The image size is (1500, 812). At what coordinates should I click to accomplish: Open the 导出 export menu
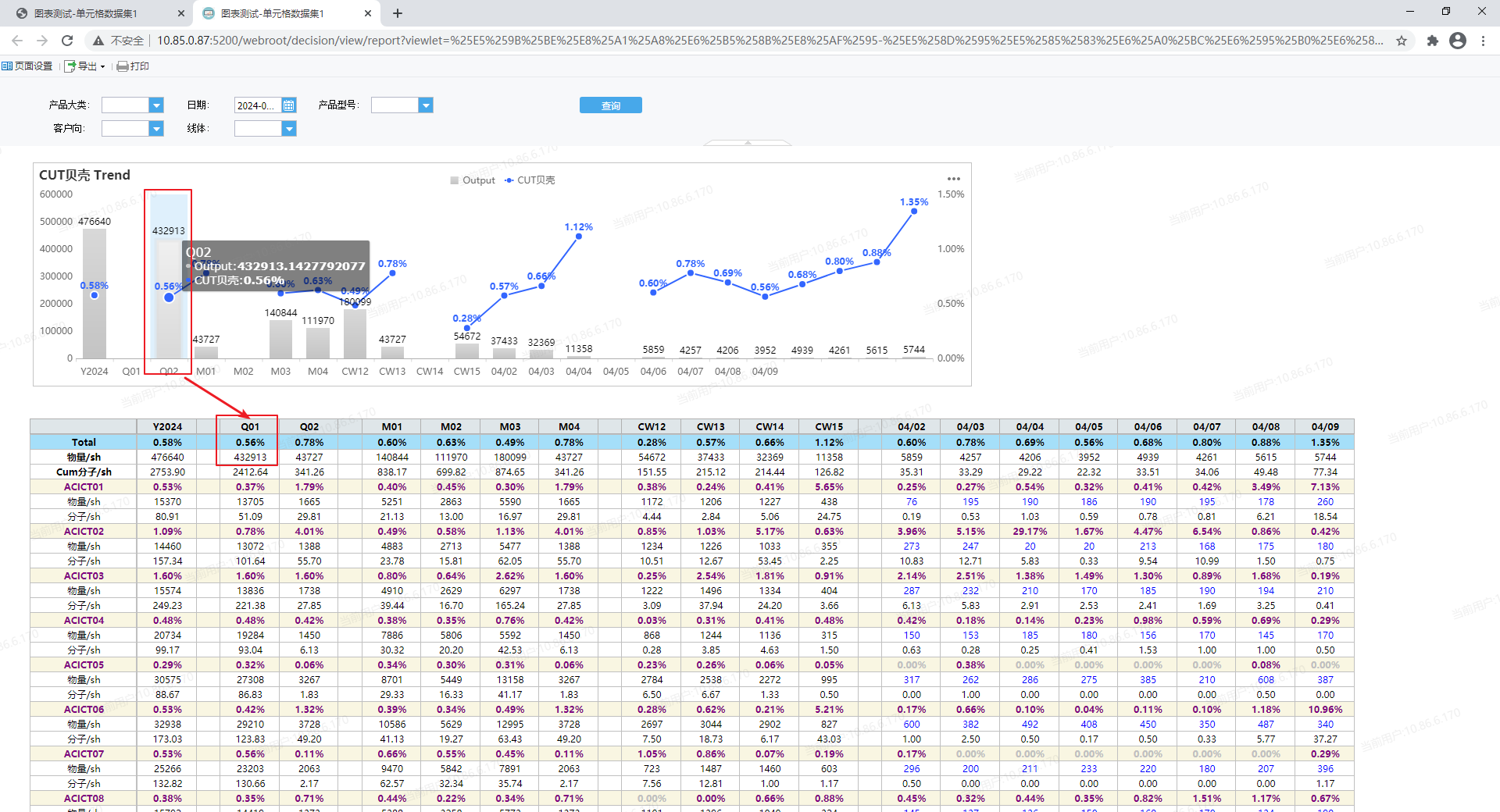point(84,66)
